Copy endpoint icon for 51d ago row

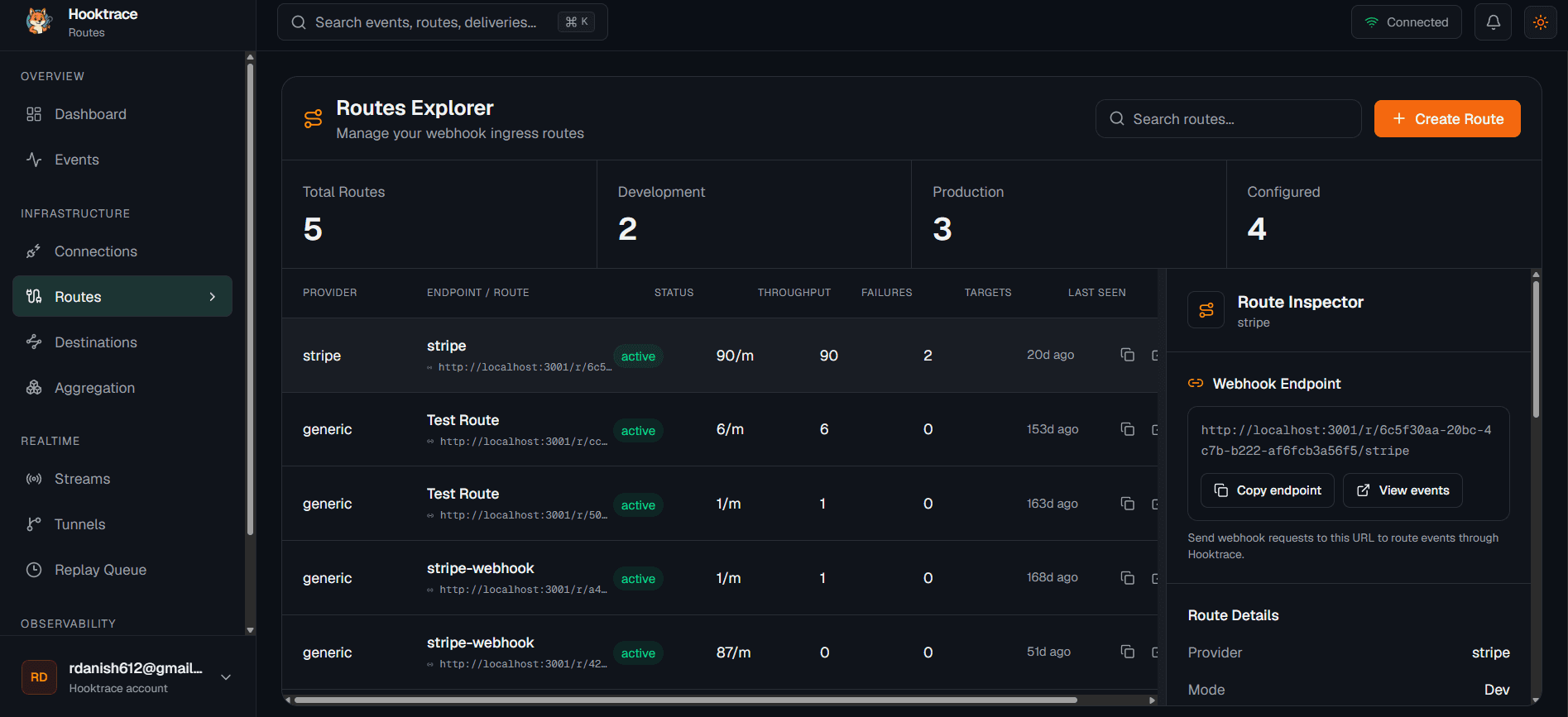click(x=1127, y=652)
